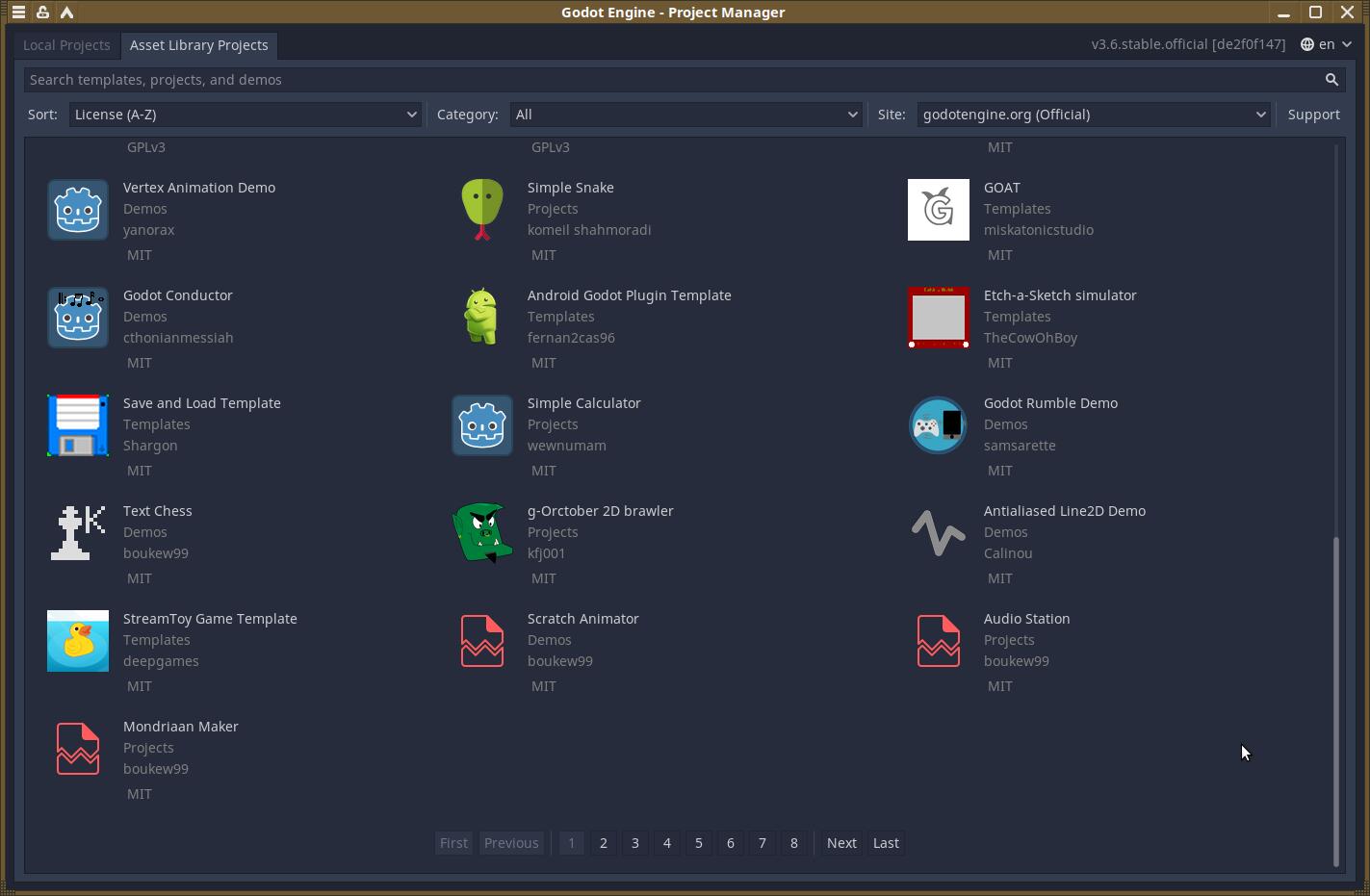Select the Audio Station placeholder icon
Viewport: 1370px width, 896px height.
(939, 641)
